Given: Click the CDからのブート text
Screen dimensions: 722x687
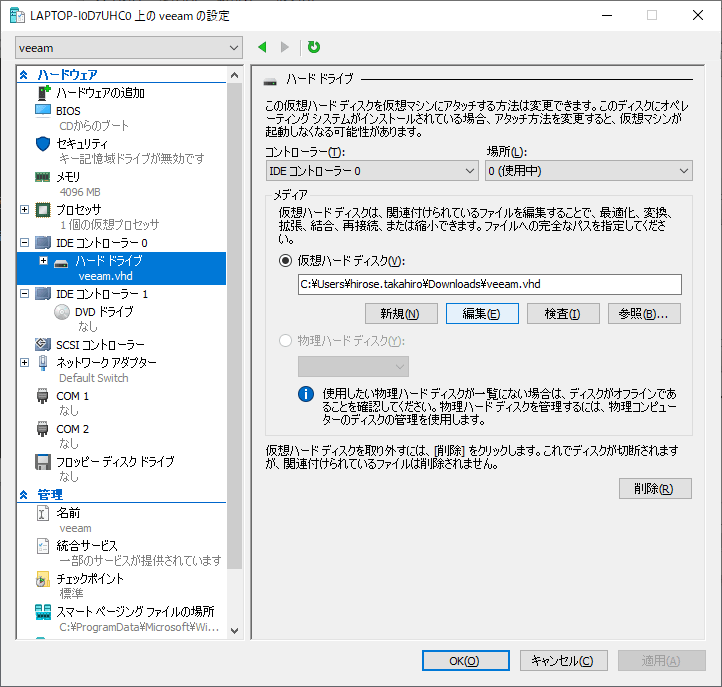Looking at the screenshot, I should (94, 126).
